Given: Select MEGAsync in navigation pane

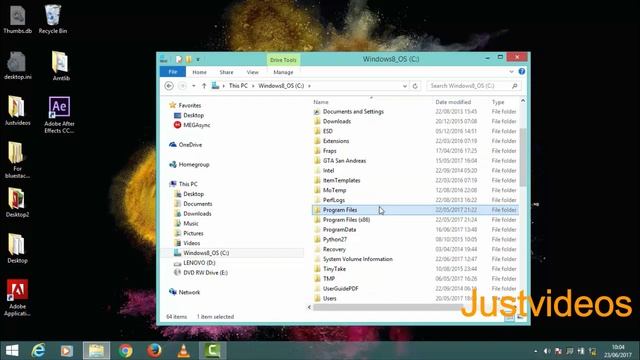Looking at the screenshot, I should click(197, 125).
